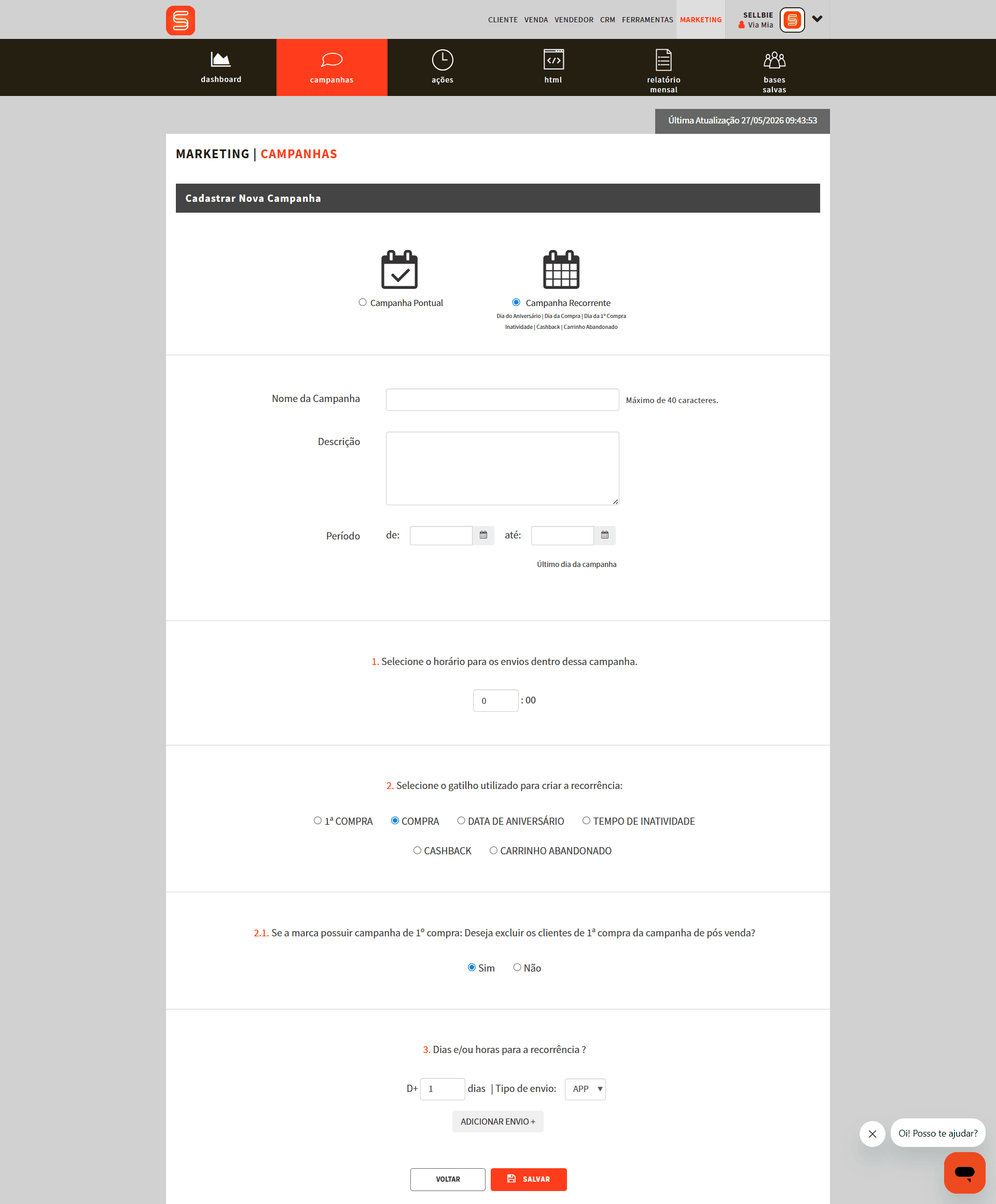Open MARKETING menu
The width and height of the screenshot is (996, 1204).
tap(701, 20)
